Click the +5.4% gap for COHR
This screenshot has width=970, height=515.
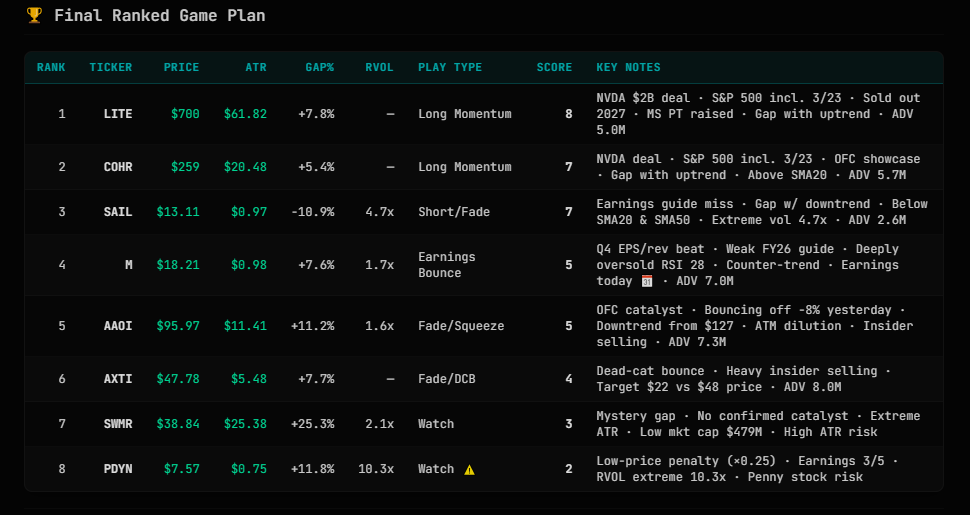(317, 167)
